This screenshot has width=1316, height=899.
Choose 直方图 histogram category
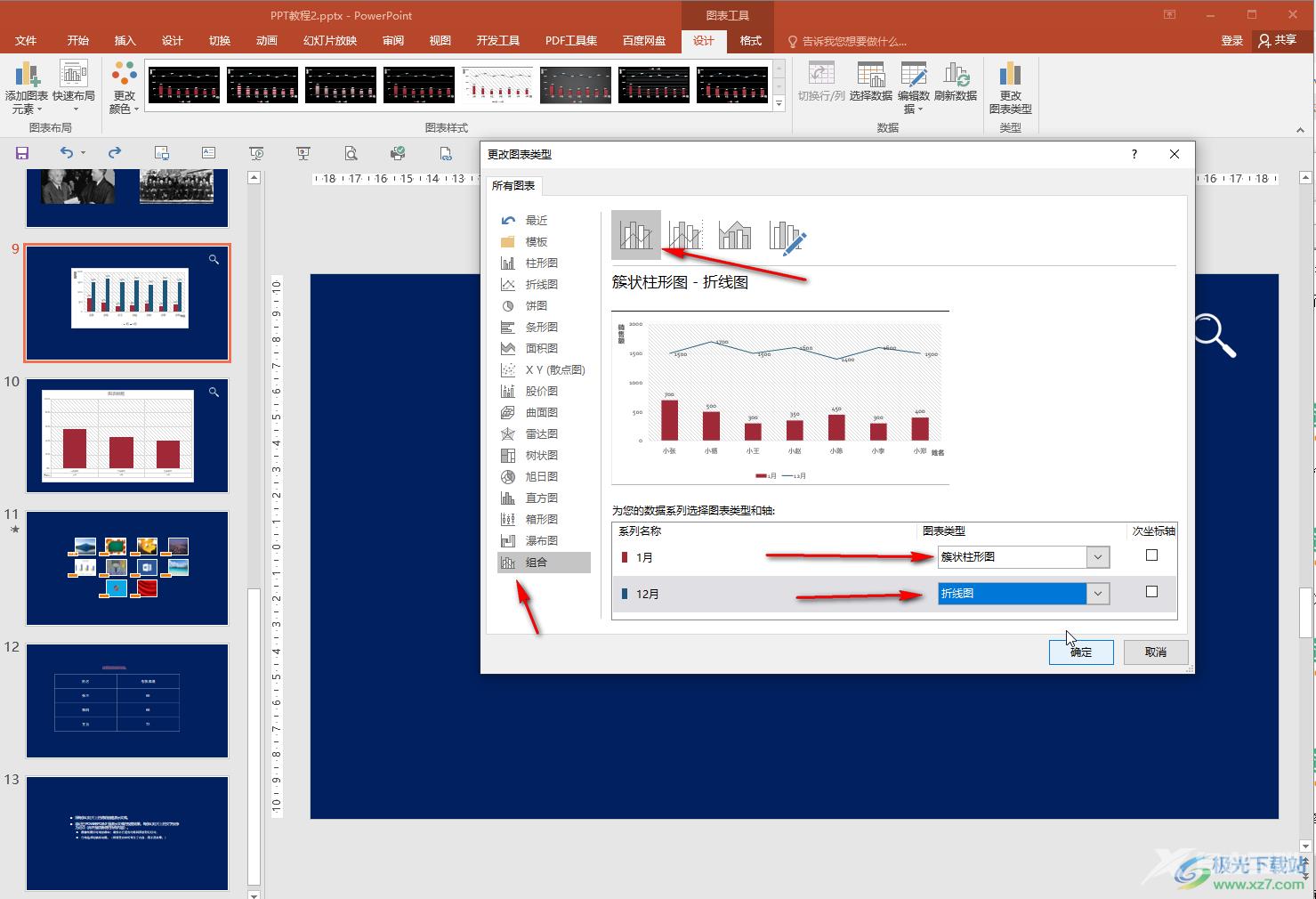[x=544, y=498]
